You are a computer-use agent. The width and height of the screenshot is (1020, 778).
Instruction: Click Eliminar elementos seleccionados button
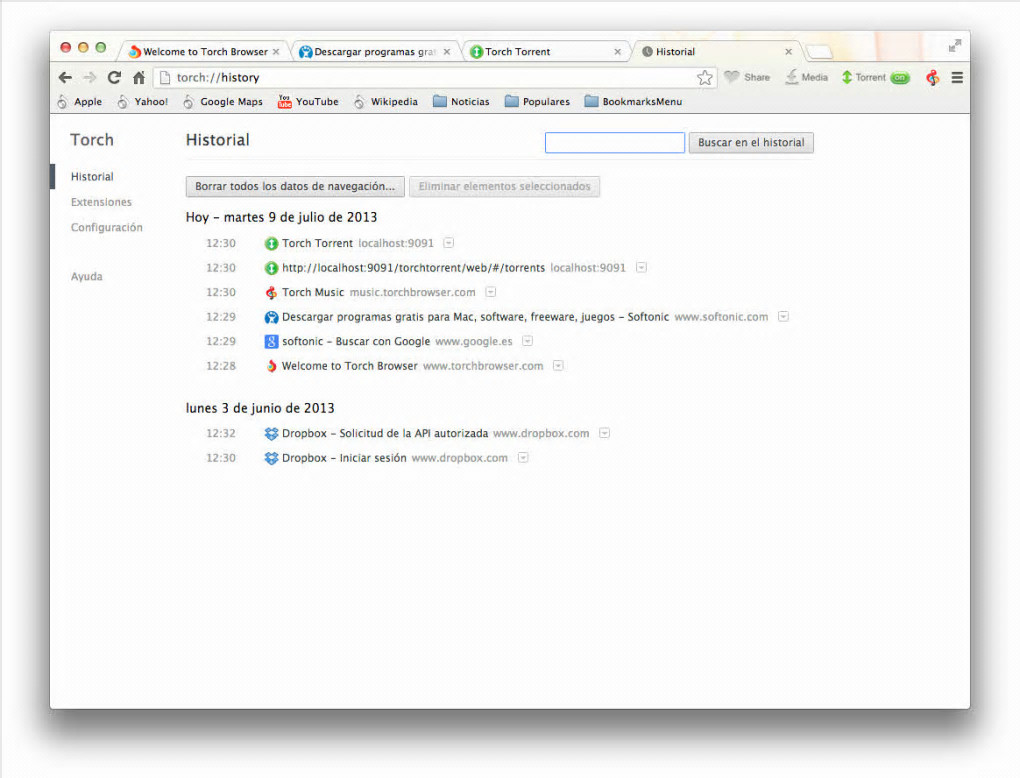pos(504,186)
